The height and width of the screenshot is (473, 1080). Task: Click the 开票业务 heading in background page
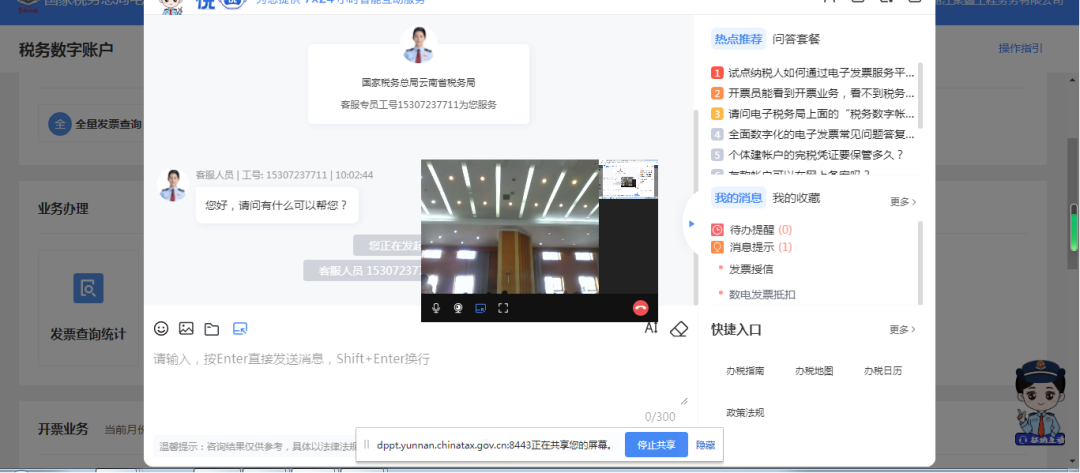[x=63, y=429]
